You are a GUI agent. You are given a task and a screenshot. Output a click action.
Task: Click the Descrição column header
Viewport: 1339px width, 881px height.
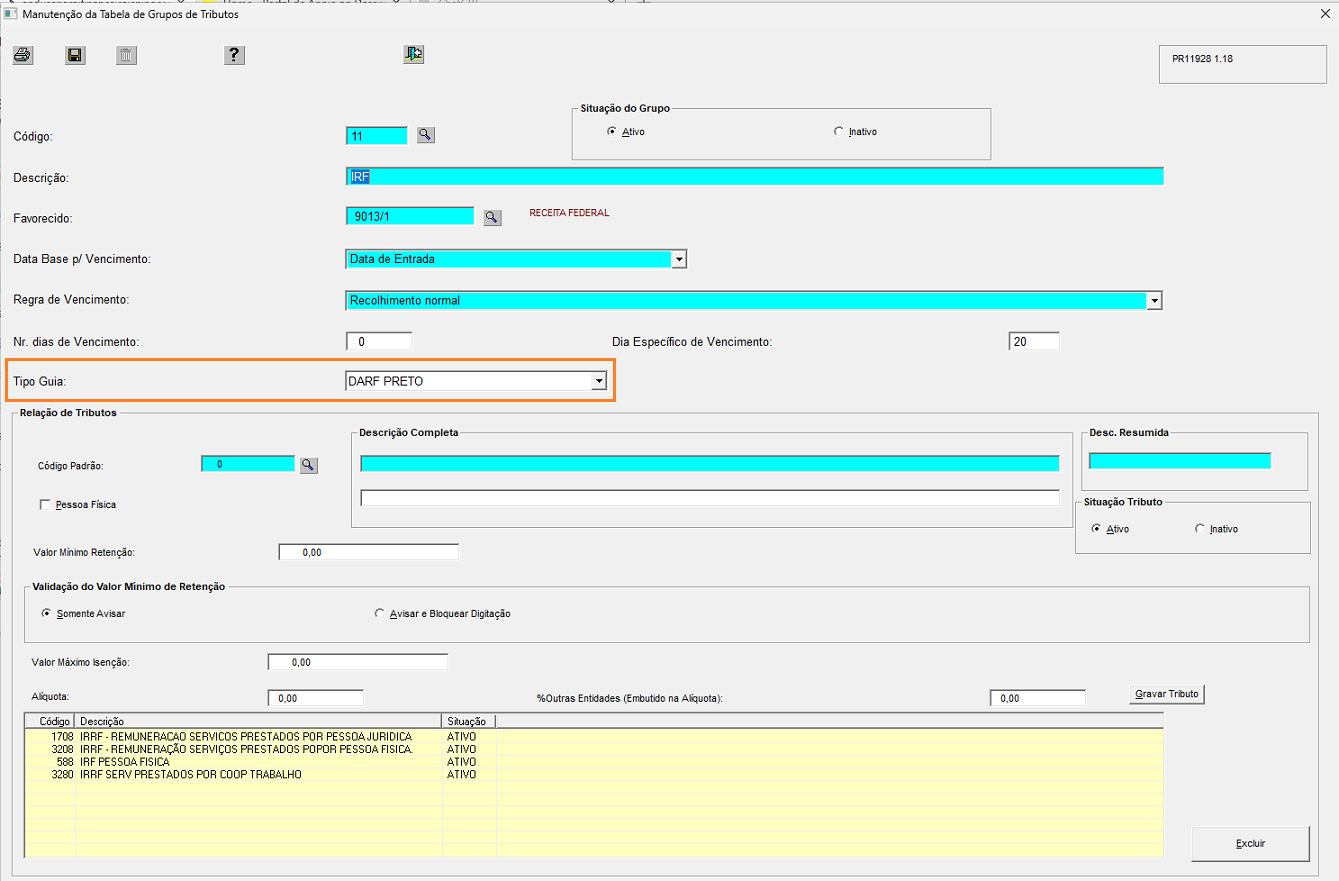(x=257, y=721)
